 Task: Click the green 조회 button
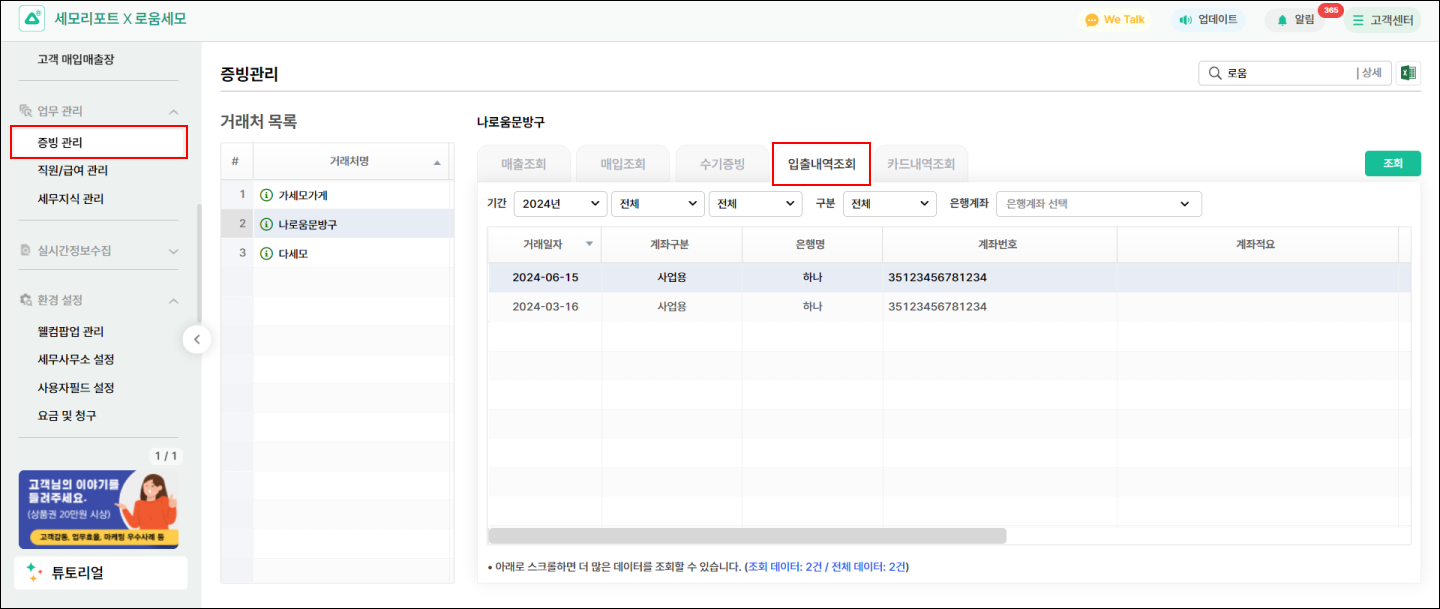coord(1392,164)
